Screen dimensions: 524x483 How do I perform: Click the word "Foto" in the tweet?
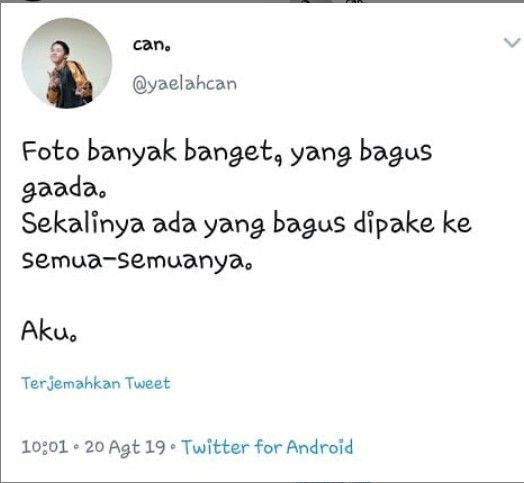[50, 151]
